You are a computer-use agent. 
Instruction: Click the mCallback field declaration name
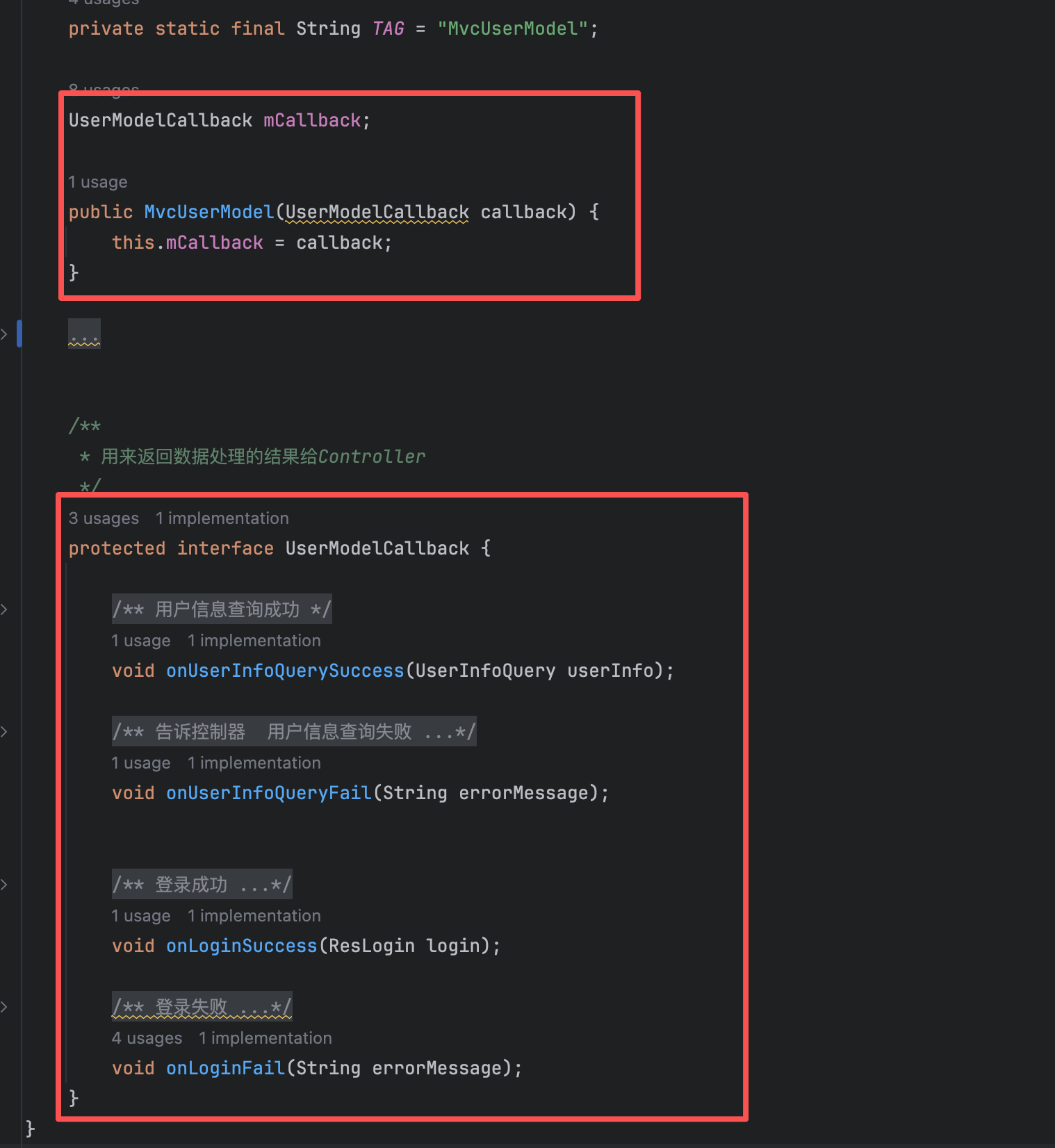pyautogui.click(x=312, y=120)
